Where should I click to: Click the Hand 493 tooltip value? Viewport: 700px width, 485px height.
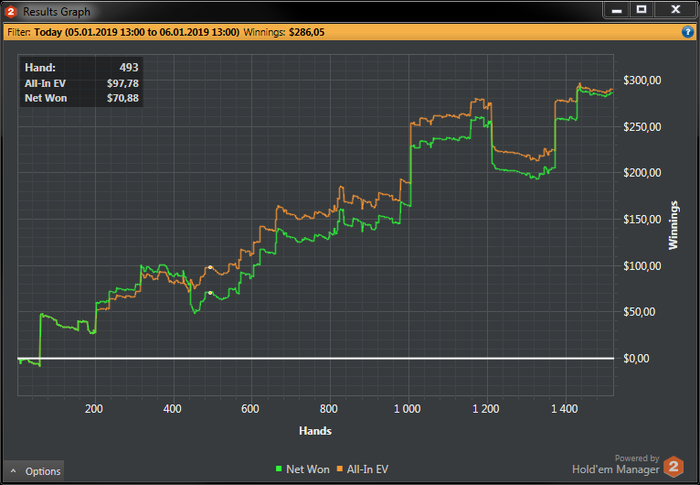pos(129,67)
